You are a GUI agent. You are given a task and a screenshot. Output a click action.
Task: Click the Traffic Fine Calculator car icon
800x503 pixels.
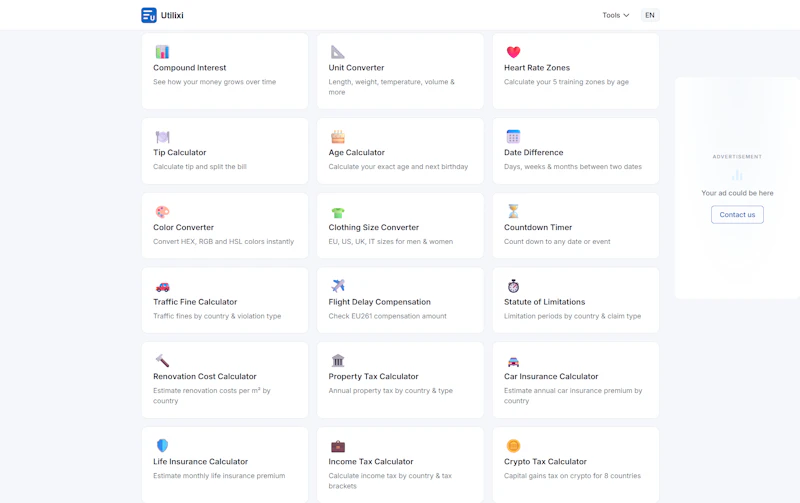162,287
